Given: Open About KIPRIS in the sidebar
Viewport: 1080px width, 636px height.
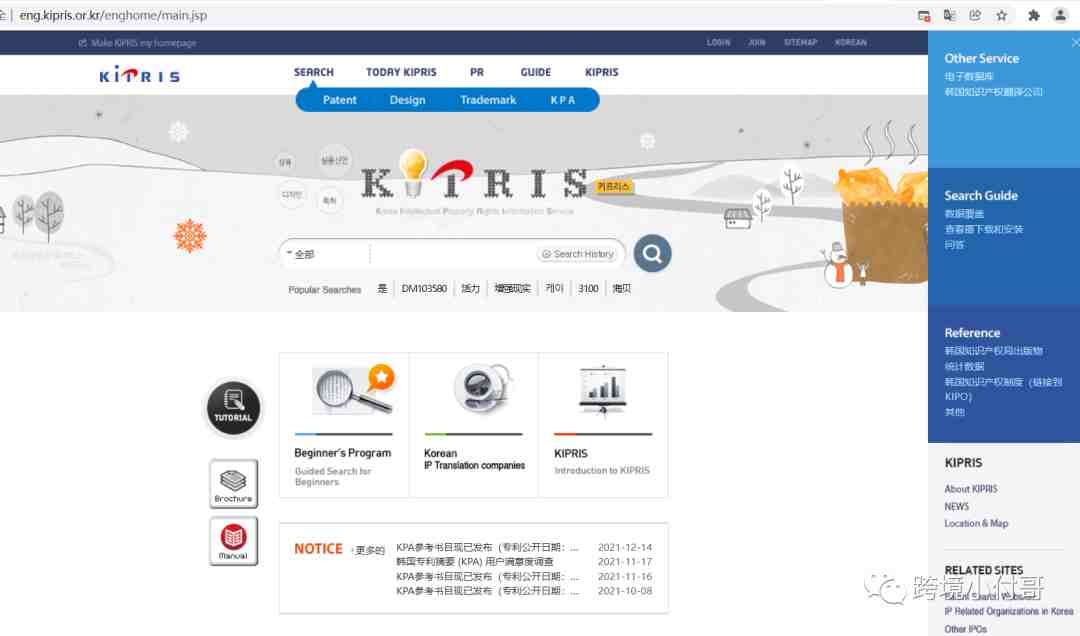Looking at the screenshot, I should point(970,489).
